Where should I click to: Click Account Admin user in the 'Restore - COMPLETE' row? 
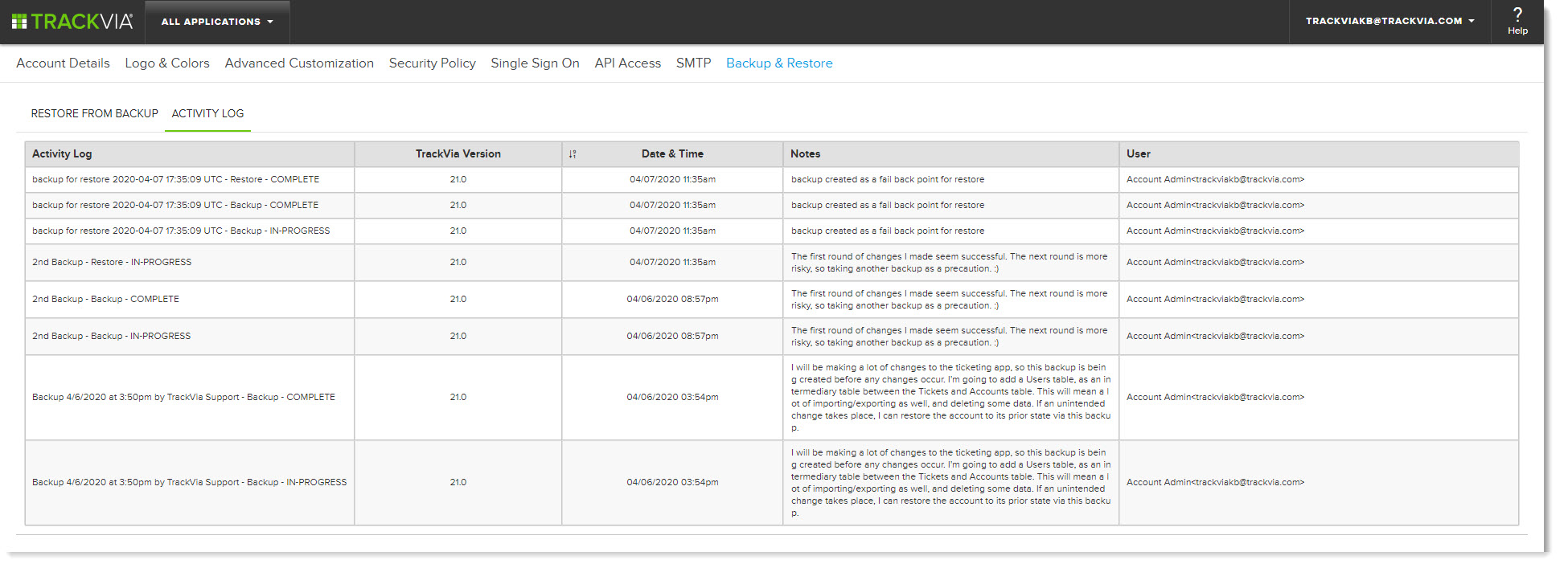click(x=1215, y=180)
